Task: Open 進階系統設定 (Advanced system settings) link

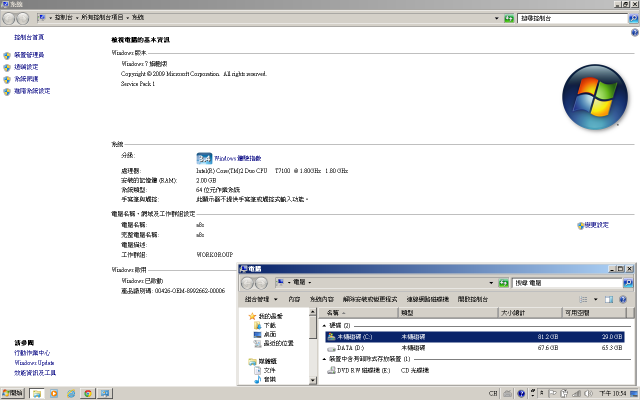Action: click(32, 91)
